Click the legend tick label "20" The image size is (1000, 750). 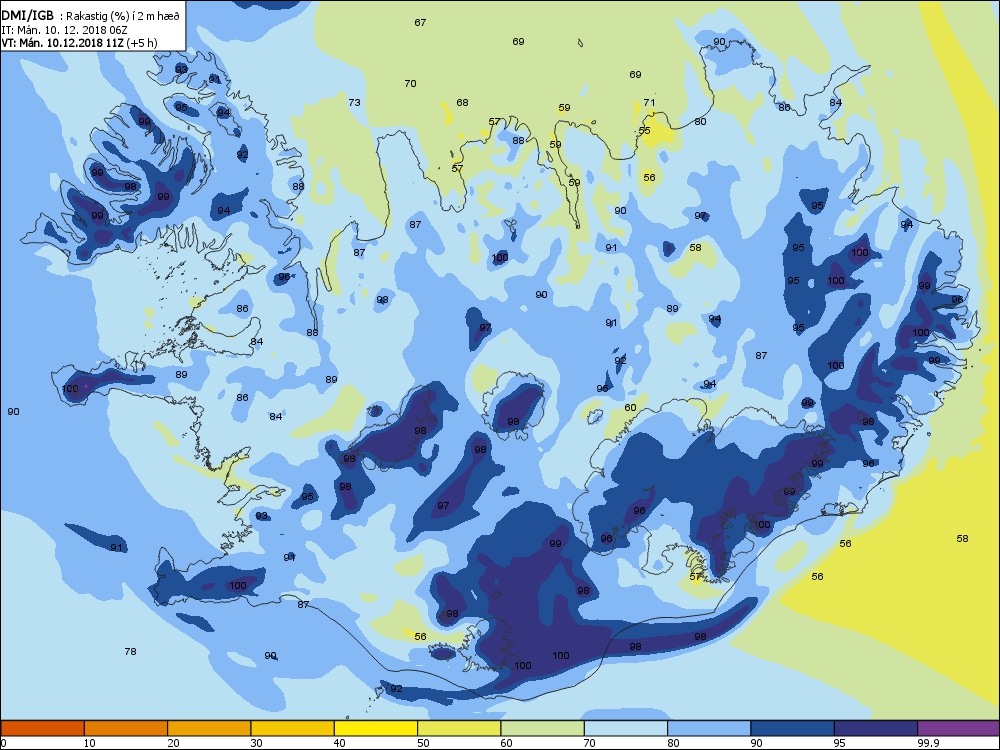(x=173, y=743)
